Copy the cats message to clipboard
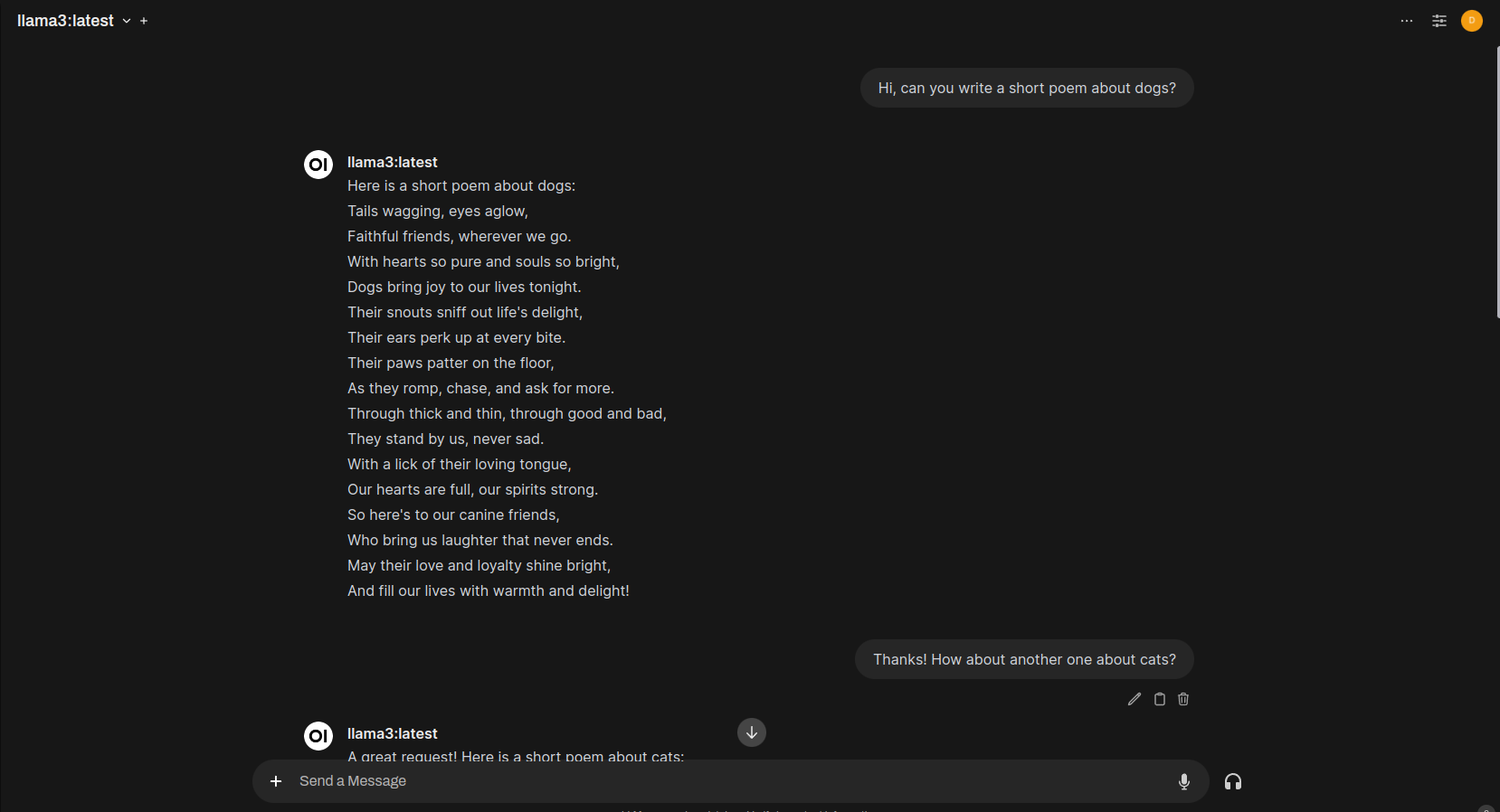The width and height of the screenshot is (1500, 812). click(x=1160, y=699)
